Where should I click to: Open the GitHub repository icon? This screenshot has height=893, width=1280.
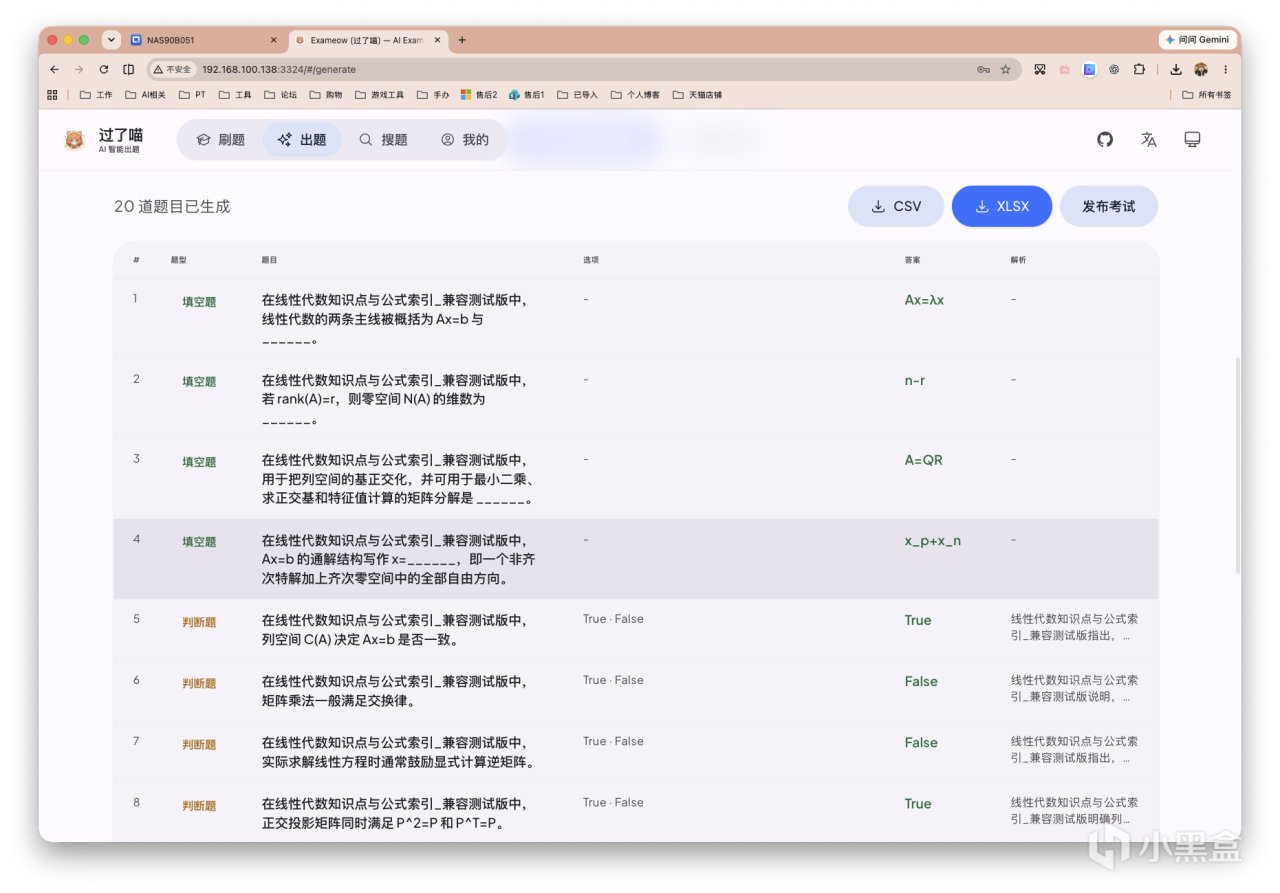click(1105, 140)
